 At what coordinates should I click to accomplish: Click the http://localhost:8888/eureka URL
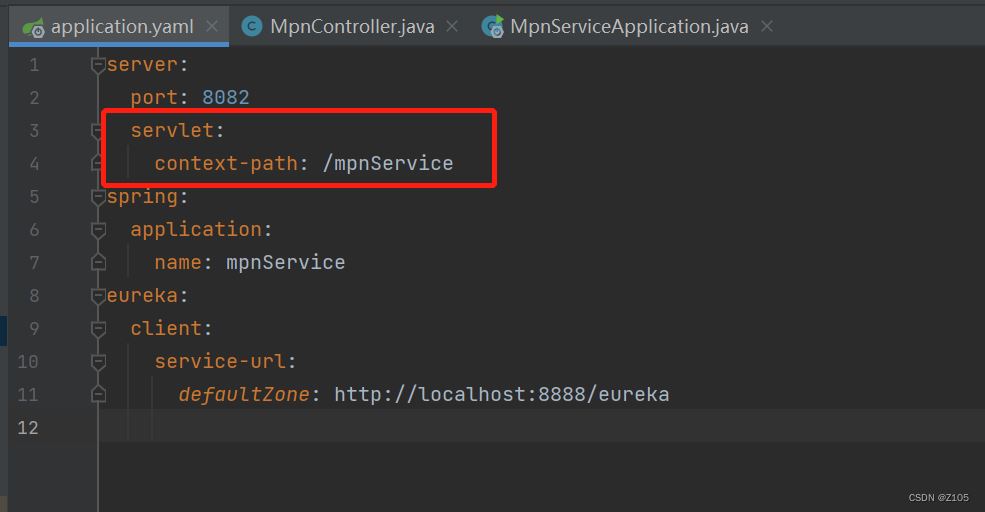[x=501, y=395]
